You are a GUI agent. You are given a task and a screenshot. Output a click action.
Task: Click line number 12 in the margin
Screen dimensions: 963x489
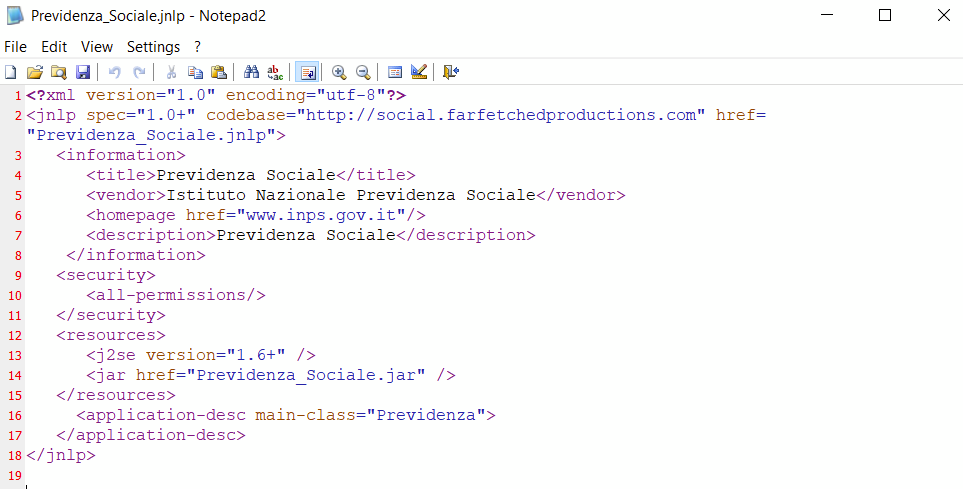pos(15,335)
